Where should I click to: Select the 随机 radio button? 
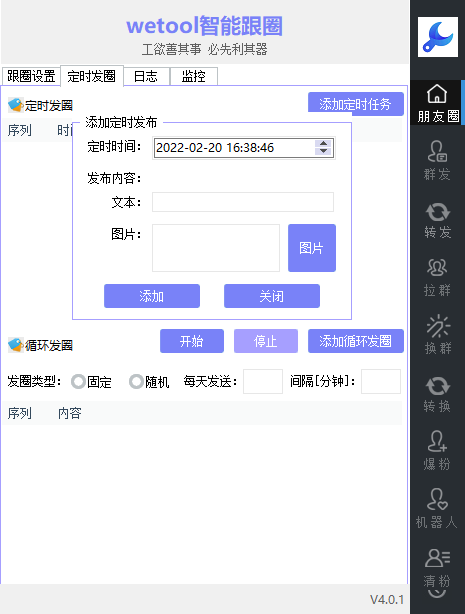pyautogui.click(x=136, y=381)
